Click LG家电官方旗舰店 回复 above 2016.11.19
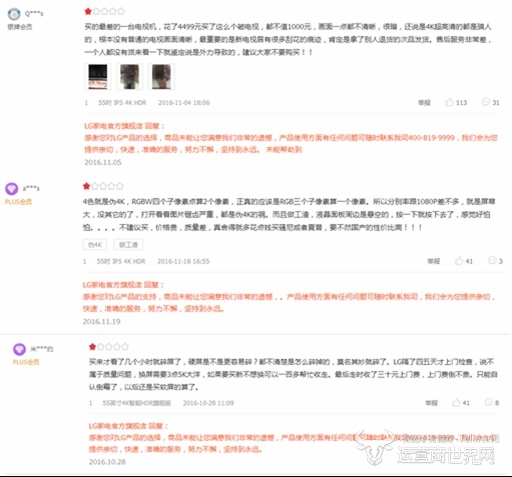The image size is (512, 477). point(123,285)
